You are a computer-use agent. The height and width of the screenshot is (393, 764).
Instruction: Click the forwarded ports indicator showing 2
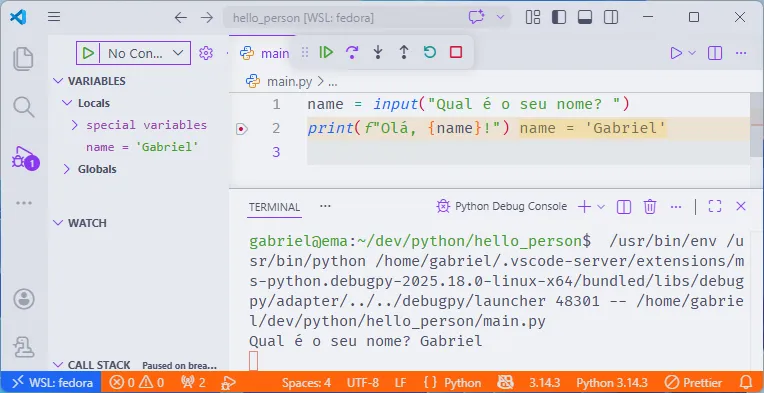point(193,382)
